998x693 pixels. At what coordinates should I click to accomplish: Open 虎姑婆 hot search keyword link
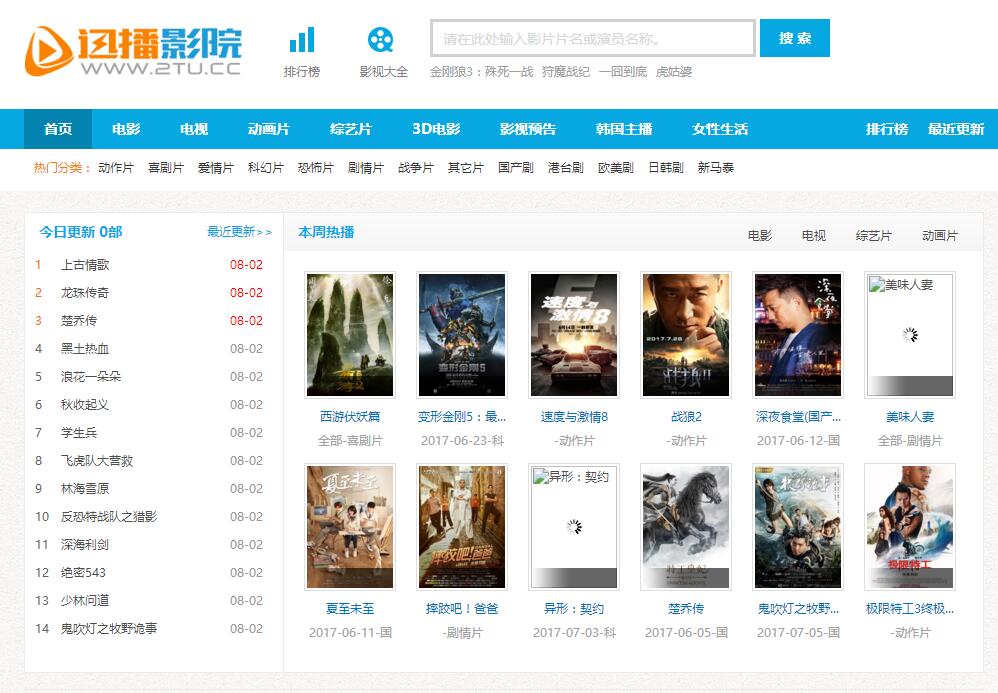coord(674,72)
